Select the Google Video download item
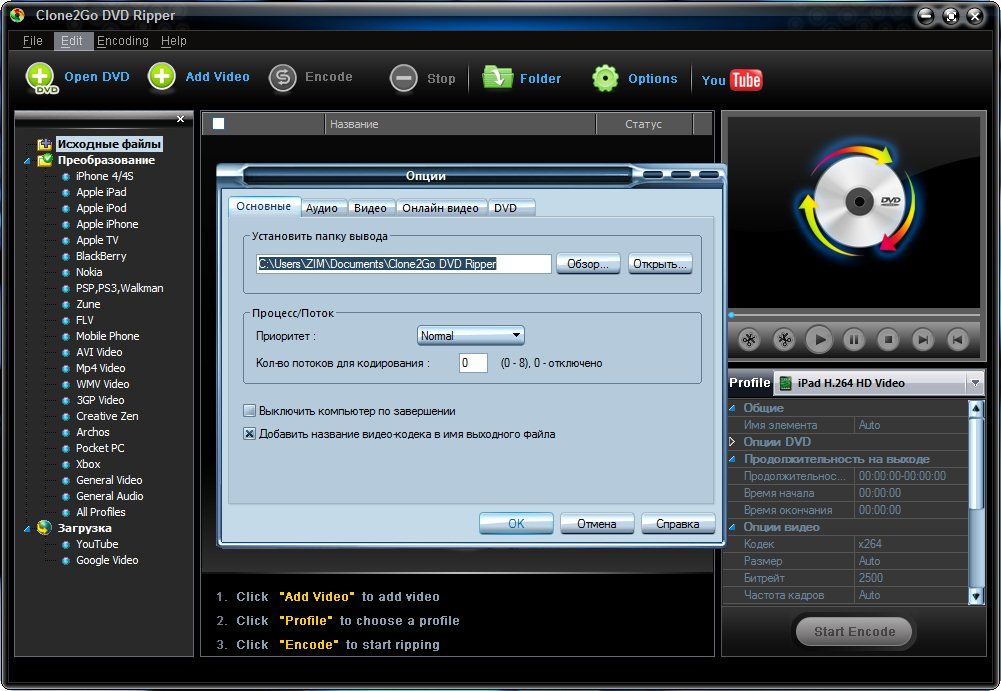Viewport: 1001px width, 691px height. click(x=107, y=560)
